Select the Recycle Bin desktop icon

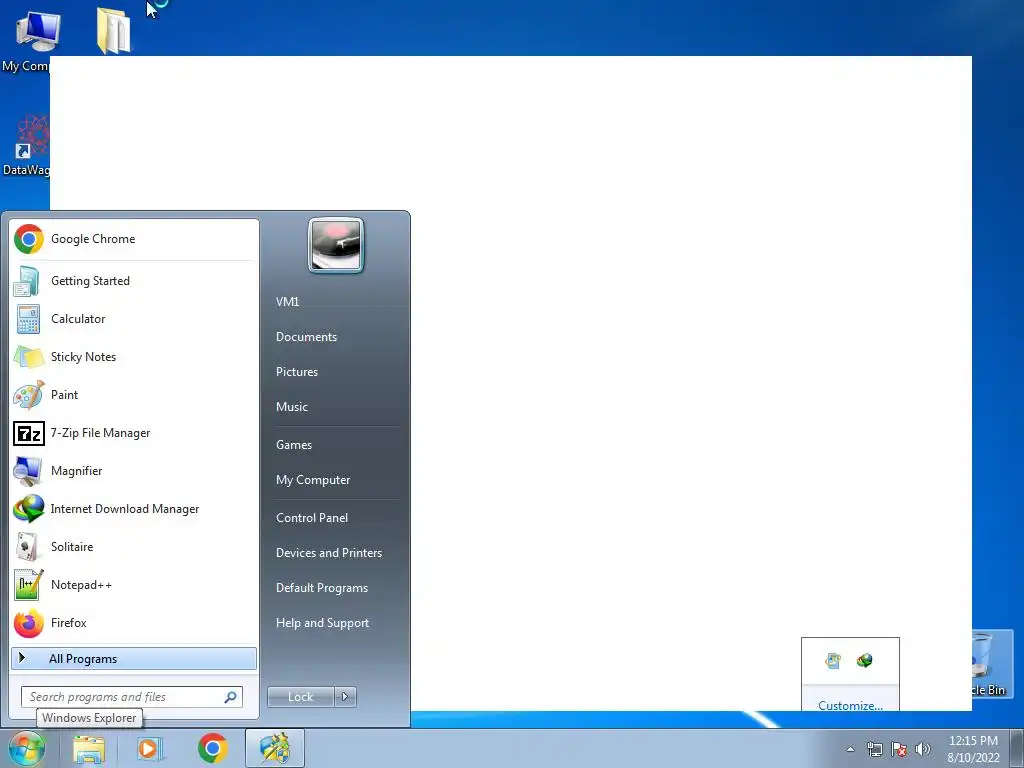[993, 665]
